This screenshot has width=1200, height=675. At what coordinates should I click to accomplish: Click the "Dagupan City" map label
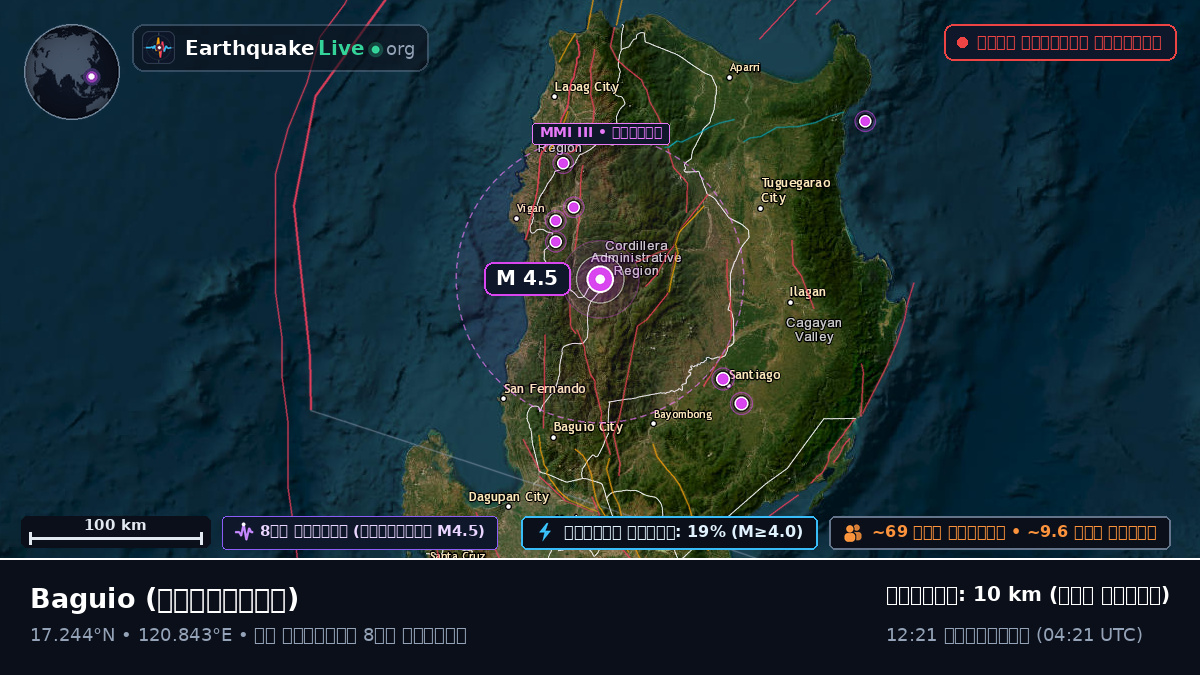509,497
